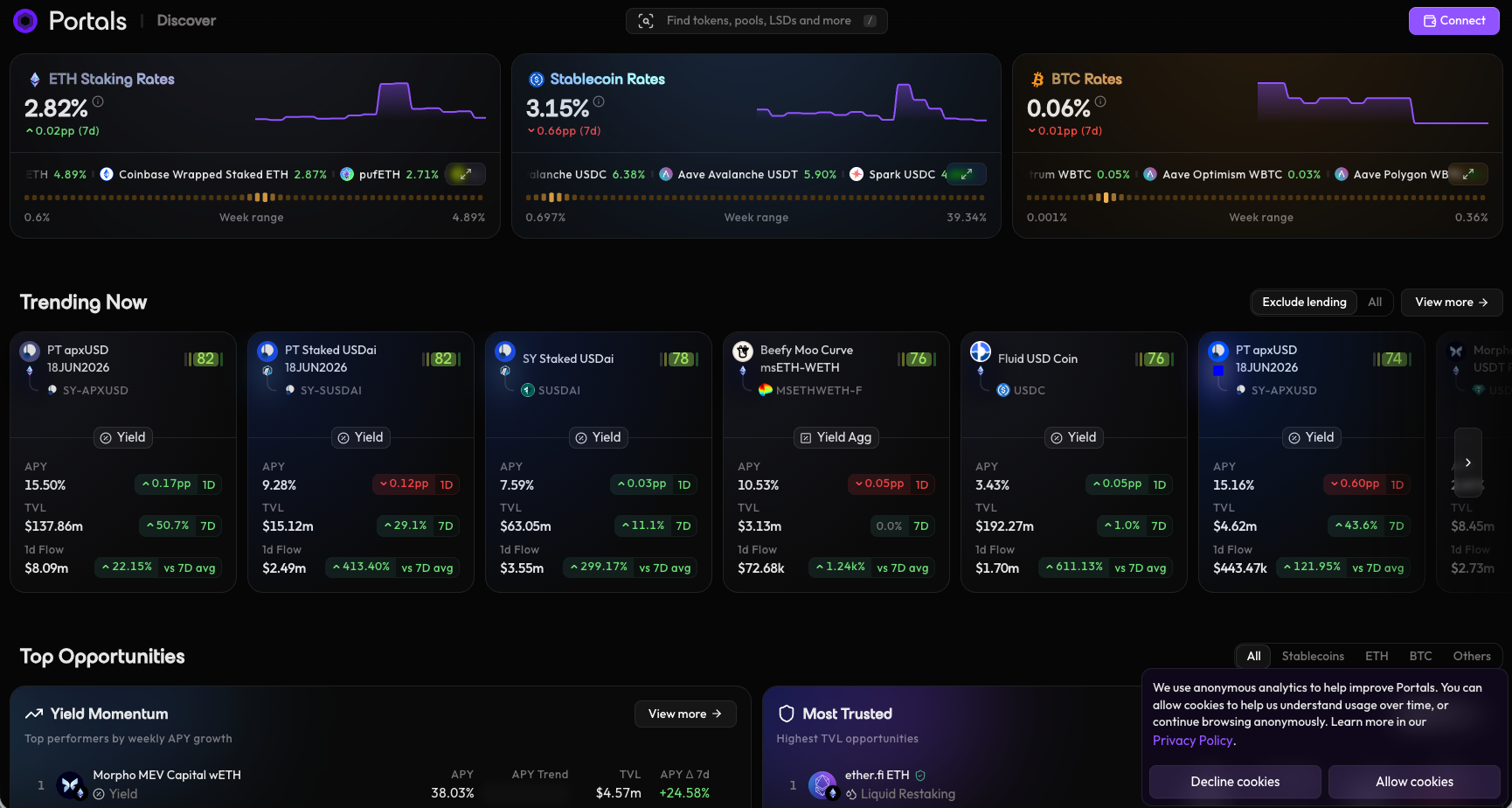Click the Stablecoin week range bar

click(756, 198)
